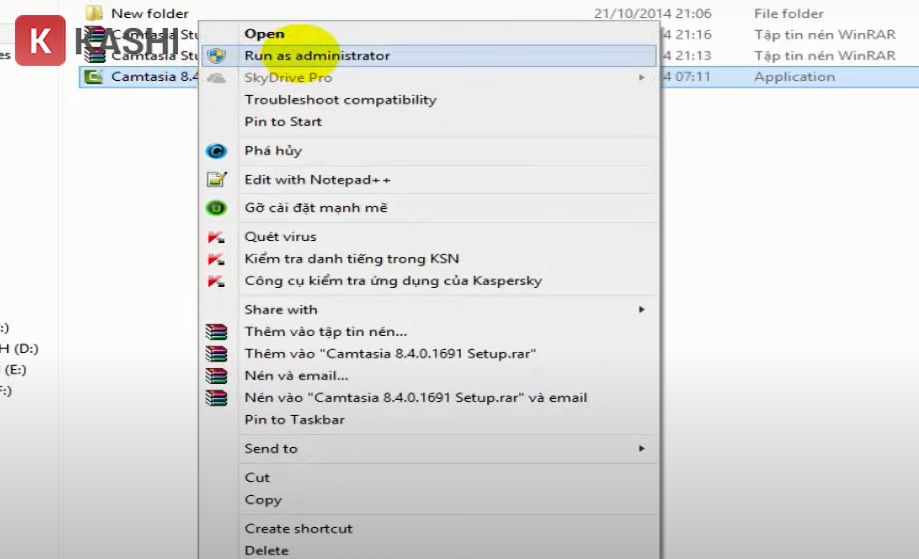Screen dimensions: 919x559
Task: Choose Edit with Notepad++
Action: (317, 179)
